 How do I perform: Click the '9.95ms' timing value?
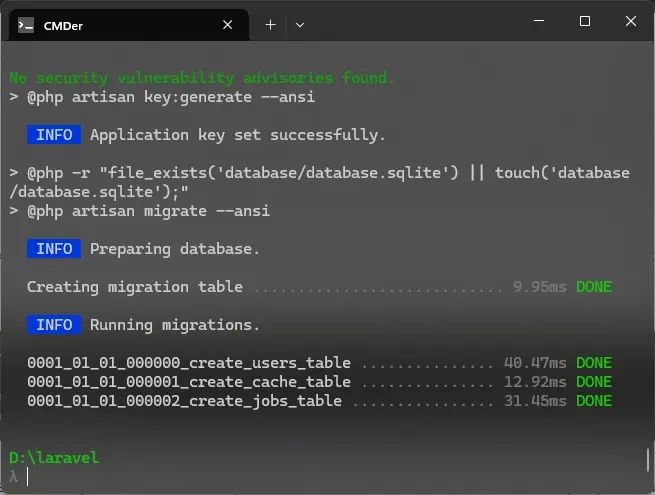coord(540,287)
